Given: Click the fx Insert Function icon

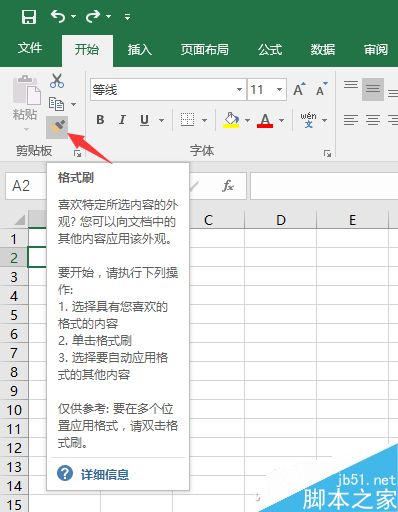Looking at the screenshot, I should [228, 186].
